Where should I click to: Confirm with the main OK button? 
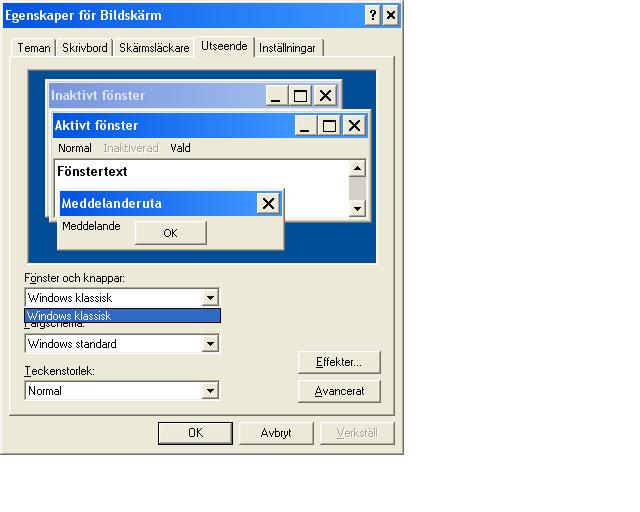click(196, 433)
